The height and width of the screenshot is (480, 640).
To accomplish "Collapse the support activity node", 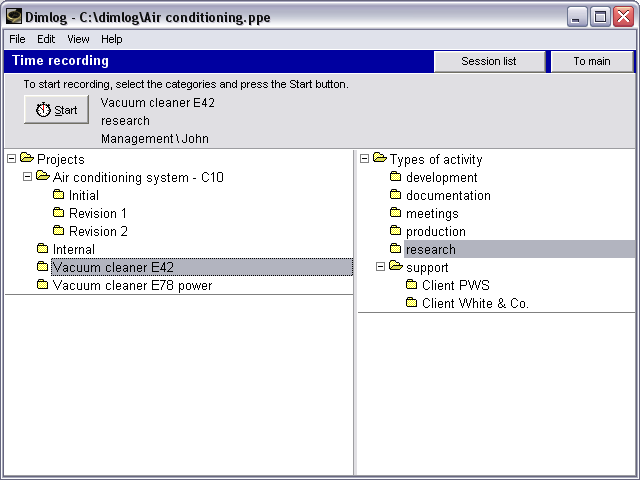I will click(x=380, y=267).
